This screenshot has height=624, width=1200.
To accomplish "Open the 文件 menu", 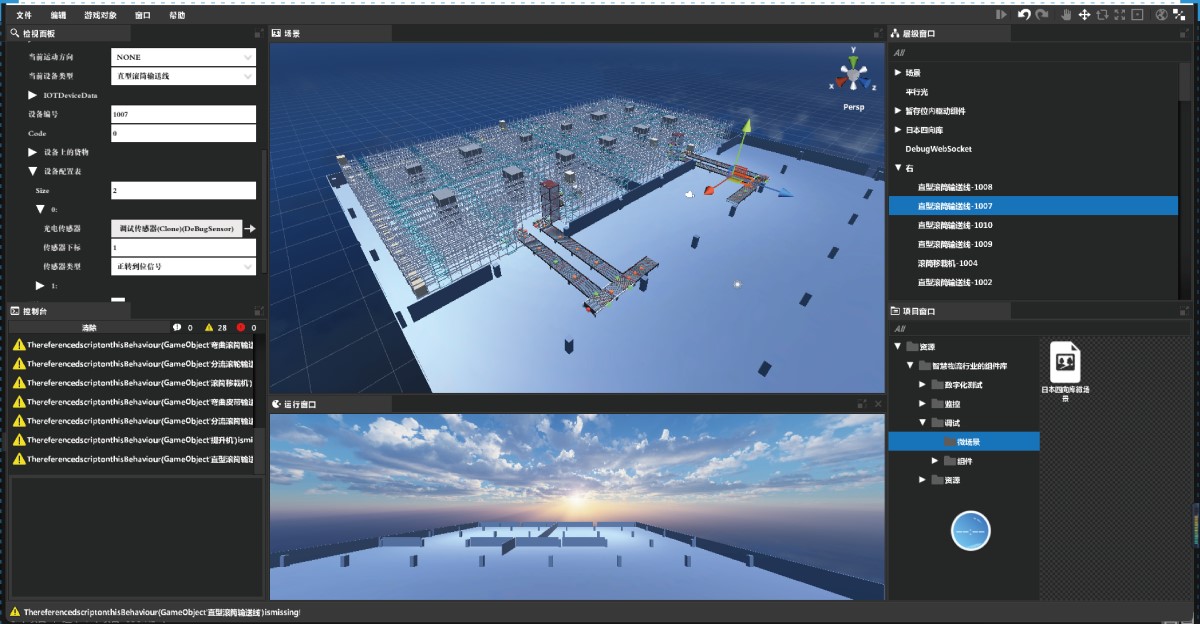I will [x=25, y=15].
